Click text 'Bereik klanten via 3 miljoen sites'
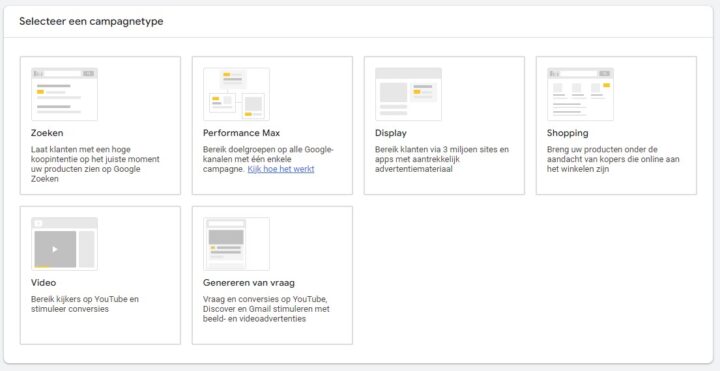720x371 pixels. coord(442,159)
